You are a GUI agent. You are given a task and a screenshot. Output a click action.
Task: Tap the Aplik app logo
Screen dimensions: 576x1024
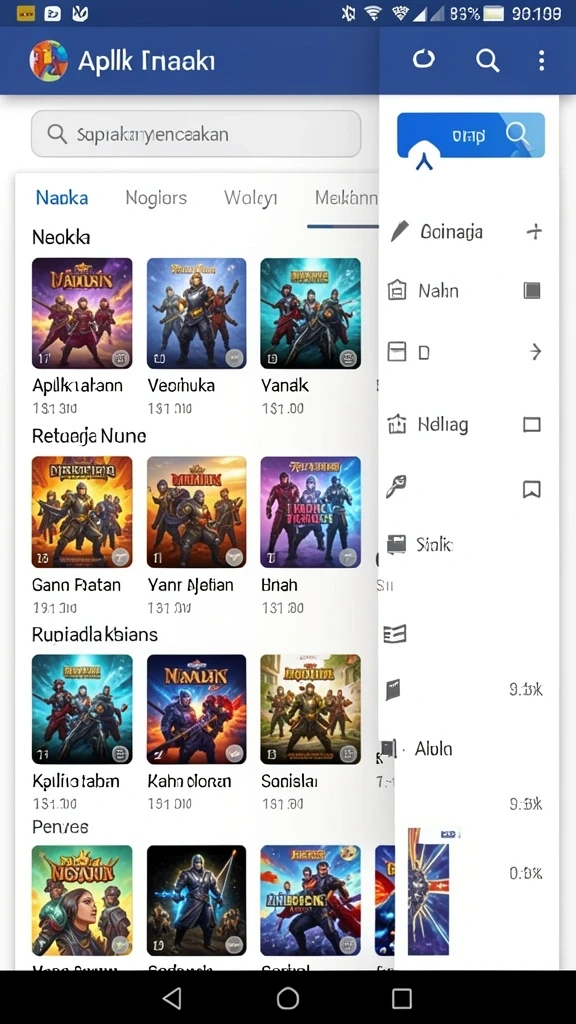coord(48,61)
